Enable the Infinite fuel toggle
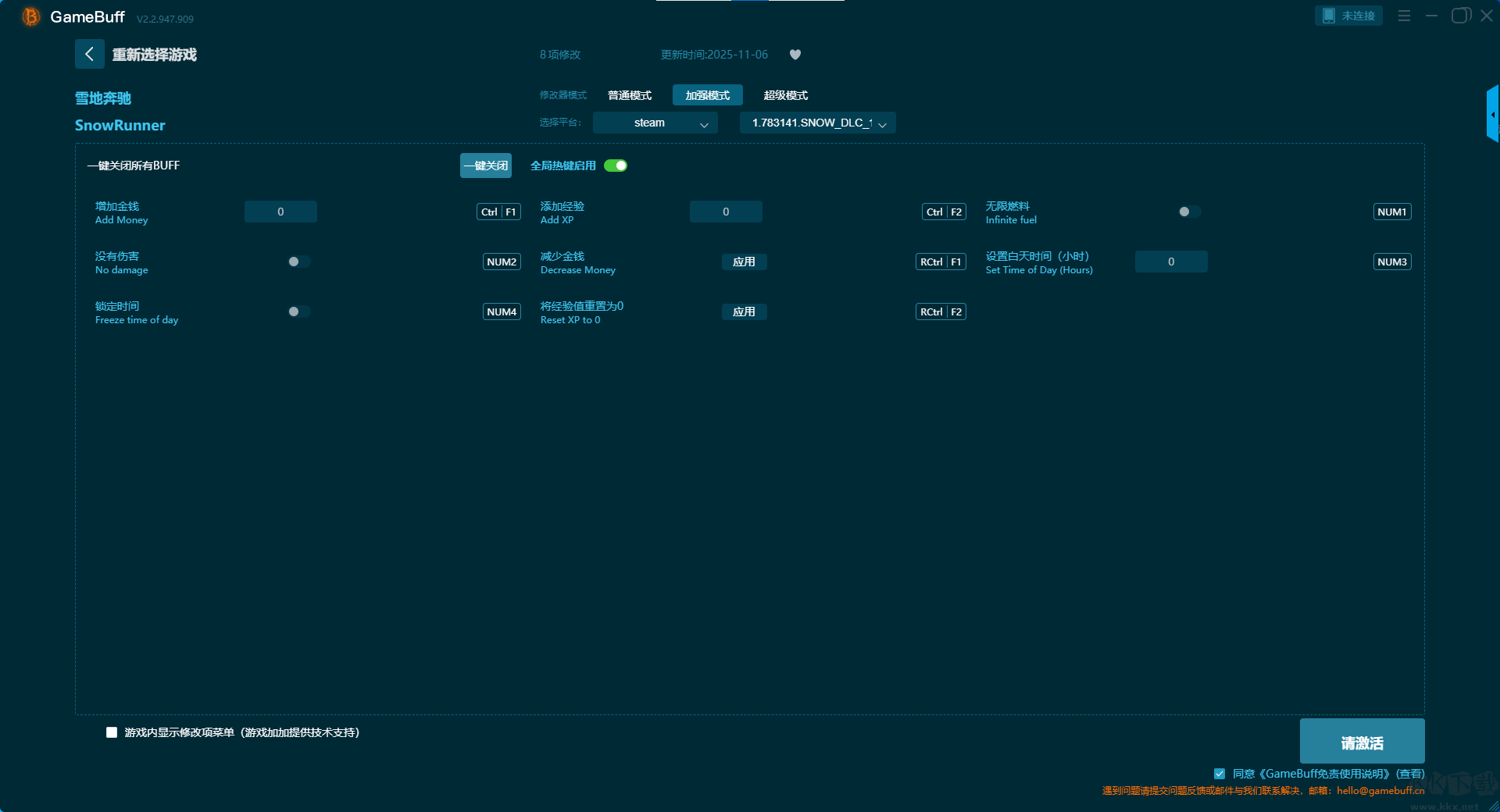 [1189, 212]
